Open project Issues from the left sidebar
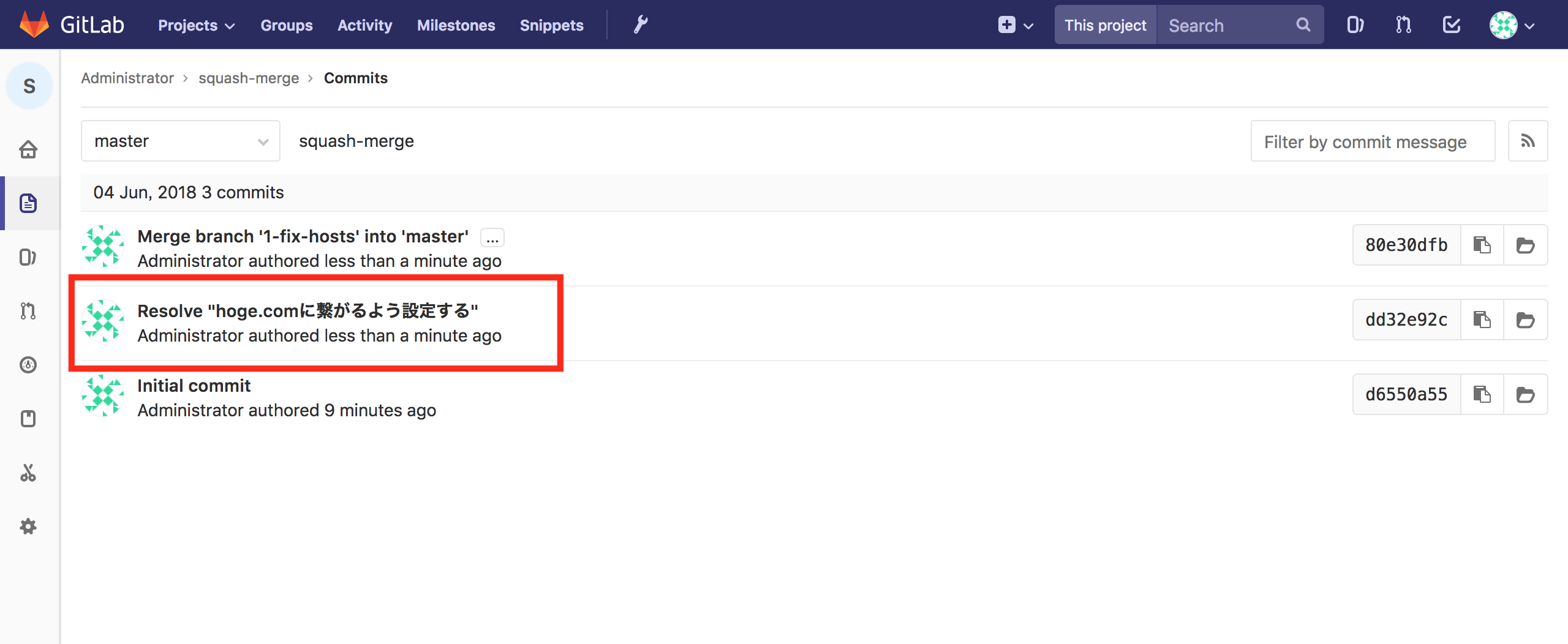1568x644 pixels. [29, 256]
